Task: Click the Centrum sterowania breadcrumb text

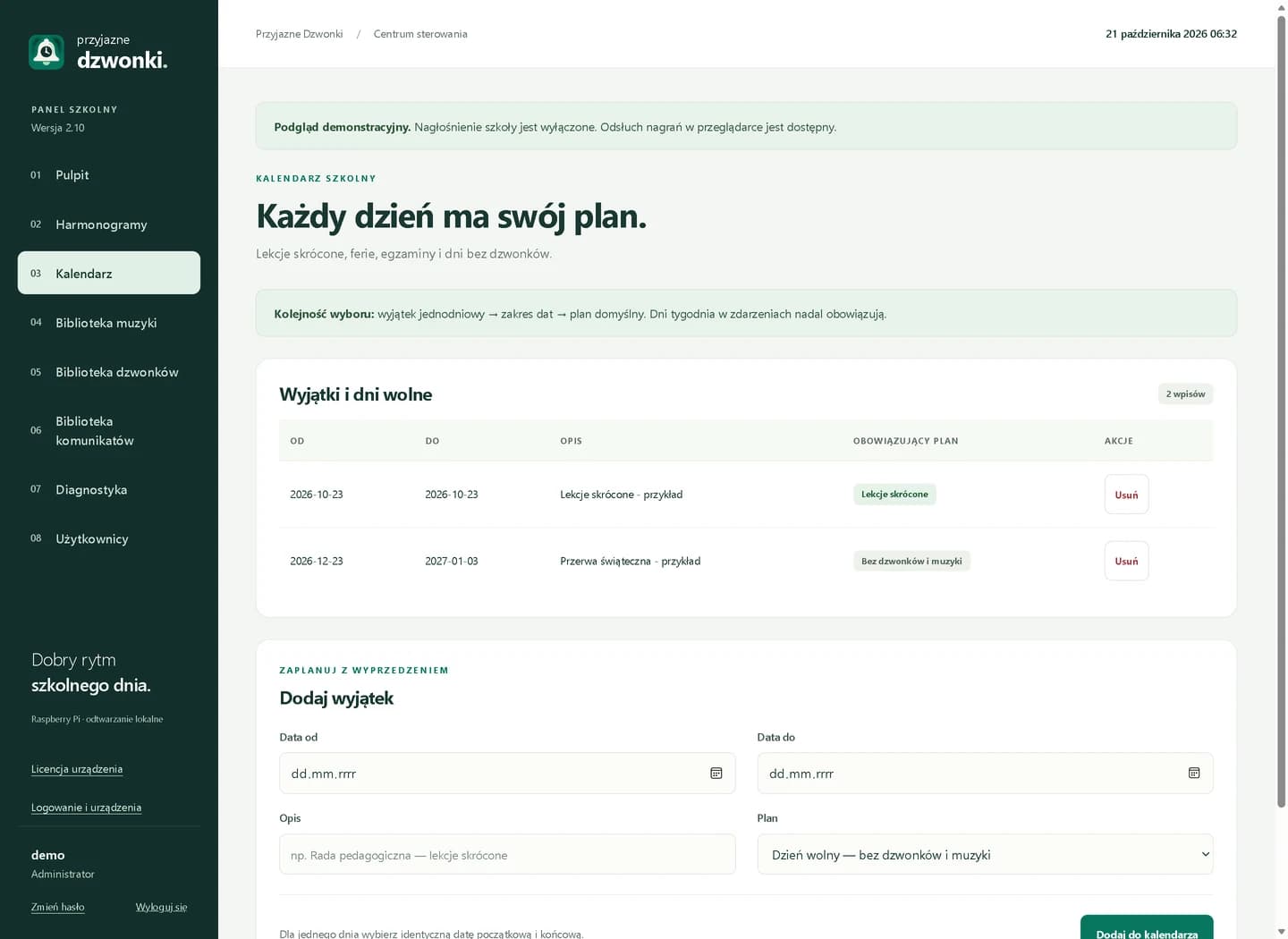Action: (420, 34)
